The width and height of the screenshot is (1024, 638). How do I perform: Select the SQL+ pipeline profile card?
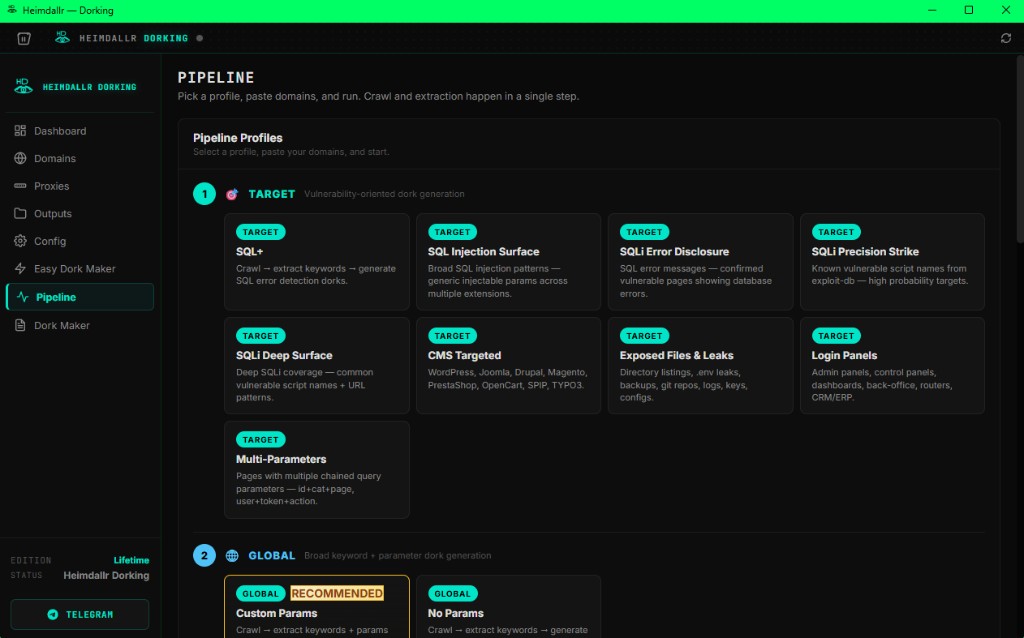point(317,262)
